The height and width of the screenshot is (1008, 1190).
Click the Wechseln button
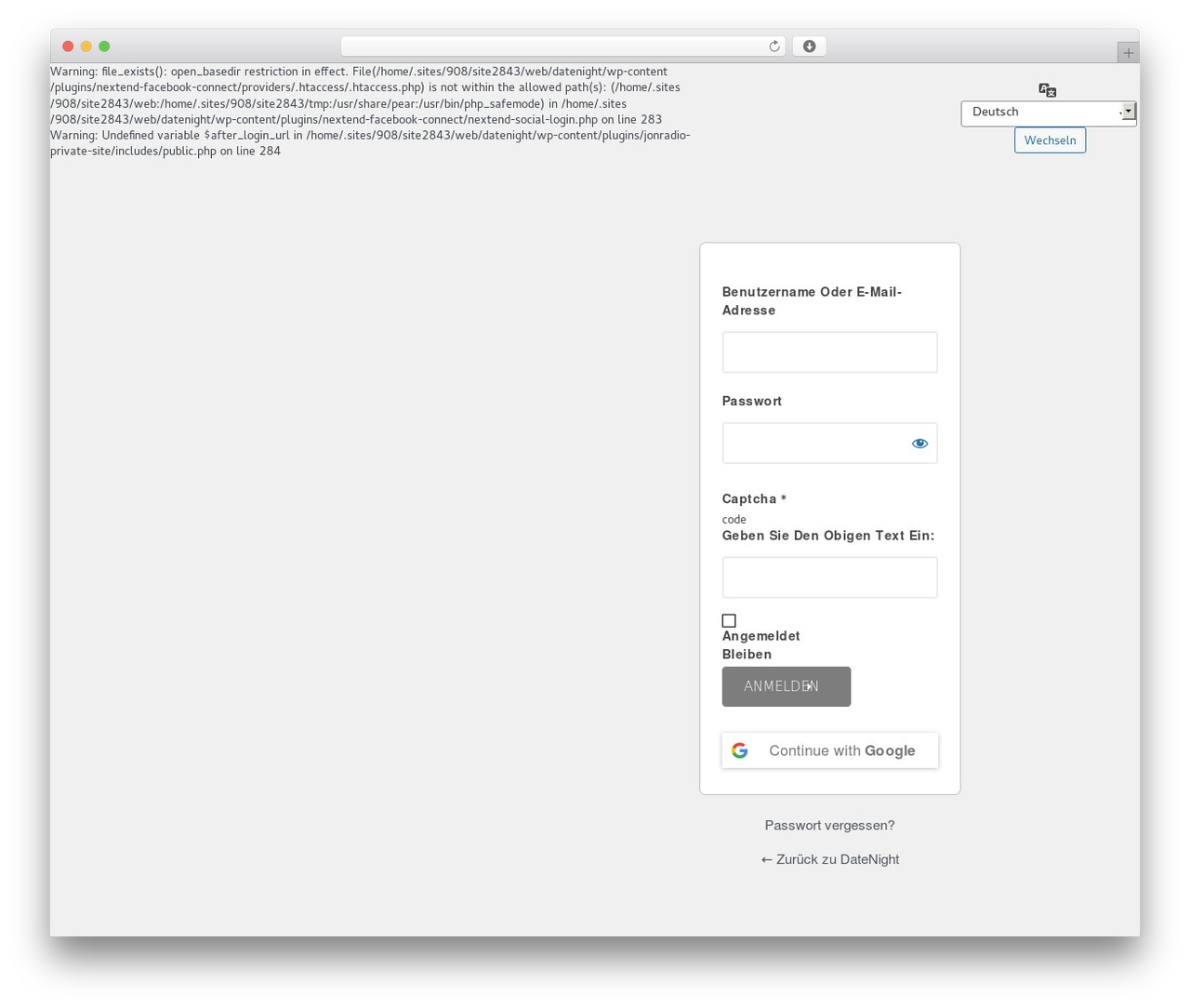coord(1050,140)
